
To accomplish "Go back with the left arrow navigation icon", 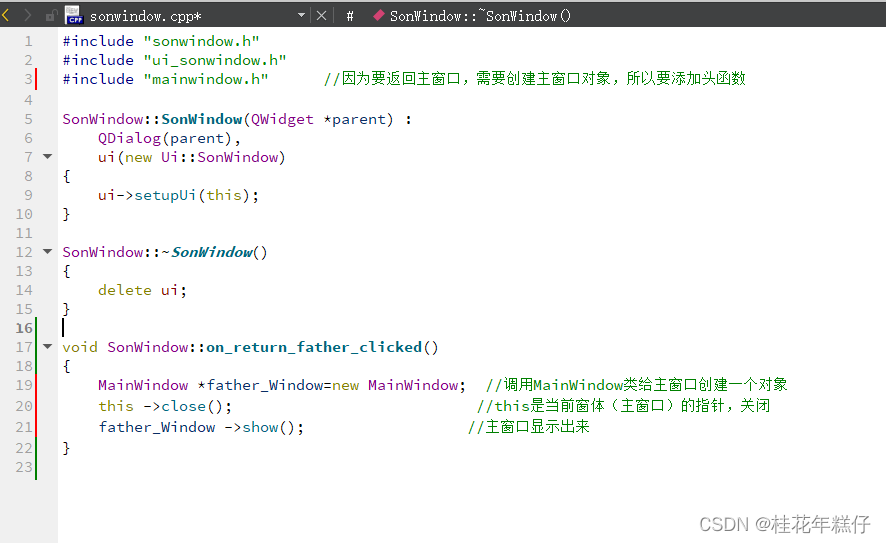I will [x=6, y=15].
